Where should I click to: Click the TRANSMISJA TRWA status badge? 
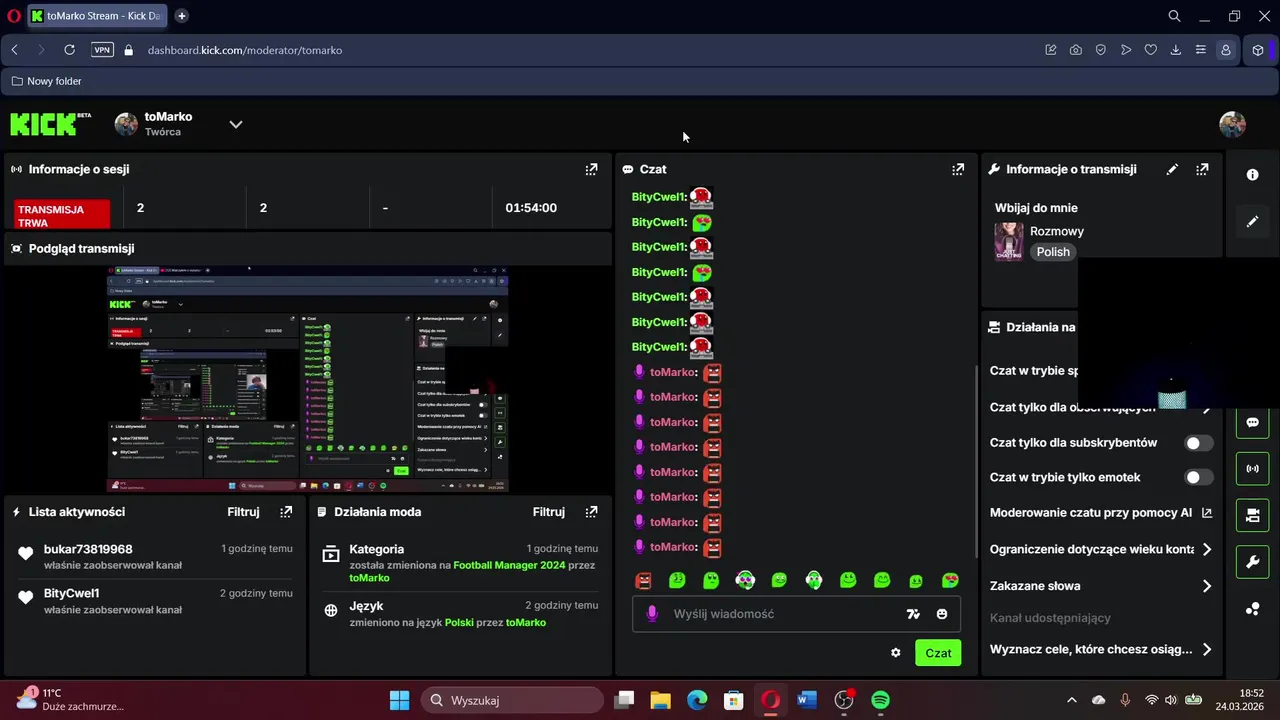click(62, 216)
